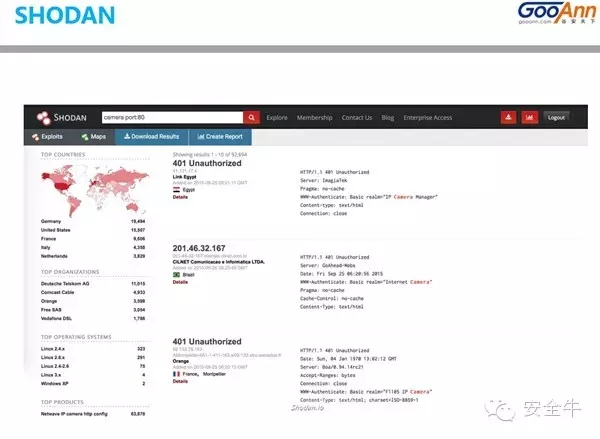Screen dimensions: 600x439
Task: Open the Enterprise Access menu item
Action: (x=427, y=118)
